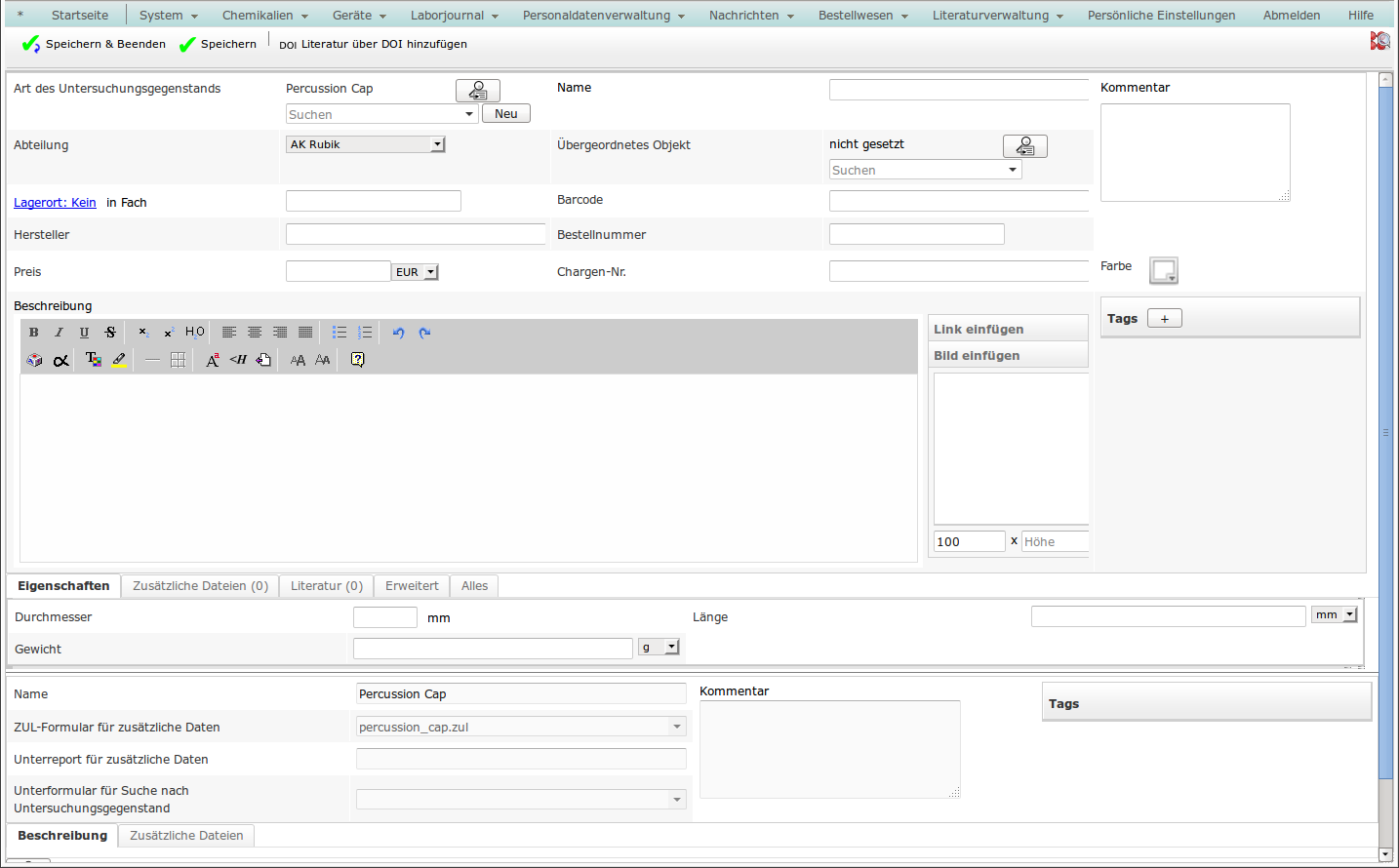Click the yellow text highlight icon
The width and height of the screenshot is (1399, 868).
pyautogui.click(x=119, y=360)
